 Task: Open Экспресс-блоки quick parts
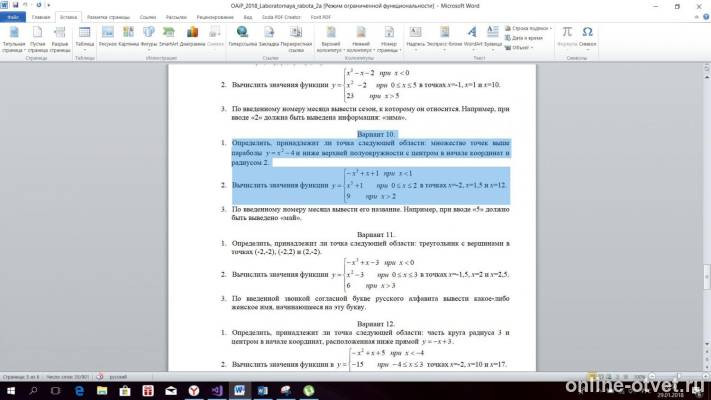[444, 37]
